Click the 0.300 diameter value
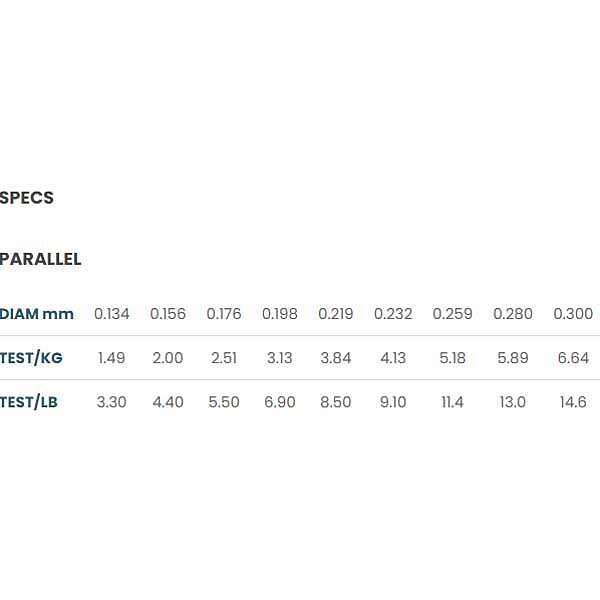This screenshot has height=600, width=600. pyautogui.click(x=573, y=314)
